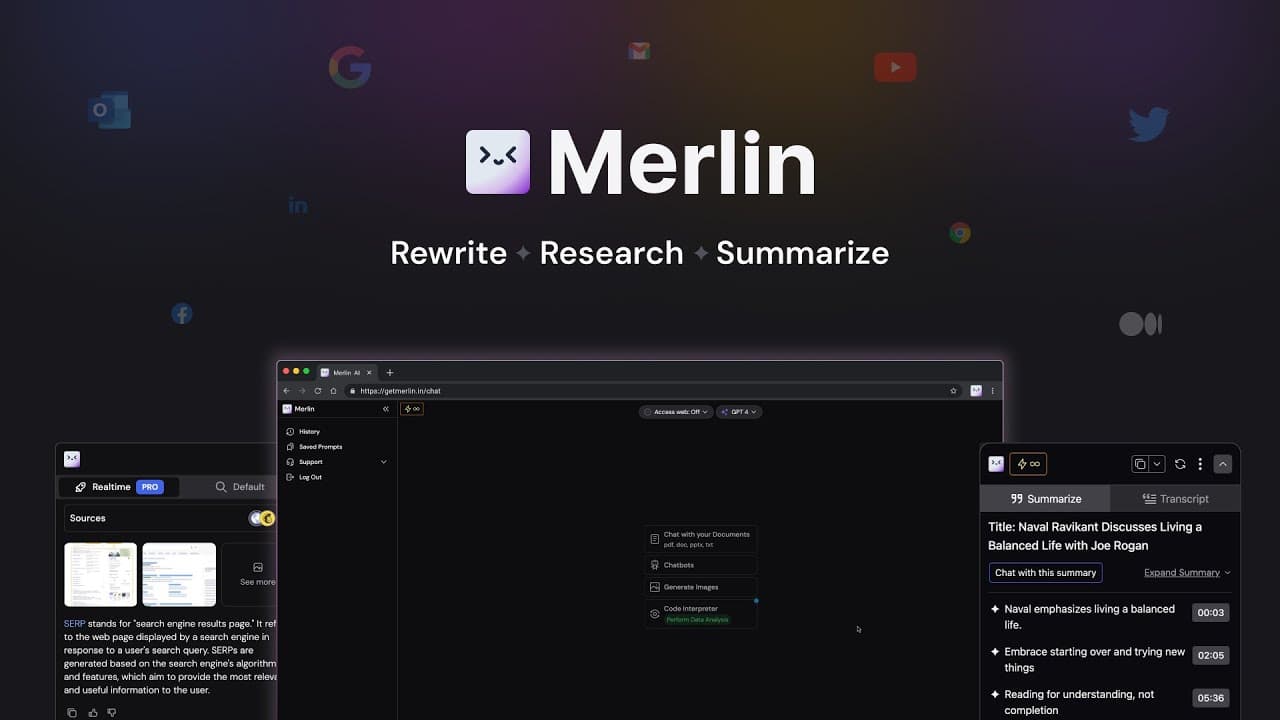Click Chat with this summary button
Screen dimensions: 1280x720
click(1046, 573)
